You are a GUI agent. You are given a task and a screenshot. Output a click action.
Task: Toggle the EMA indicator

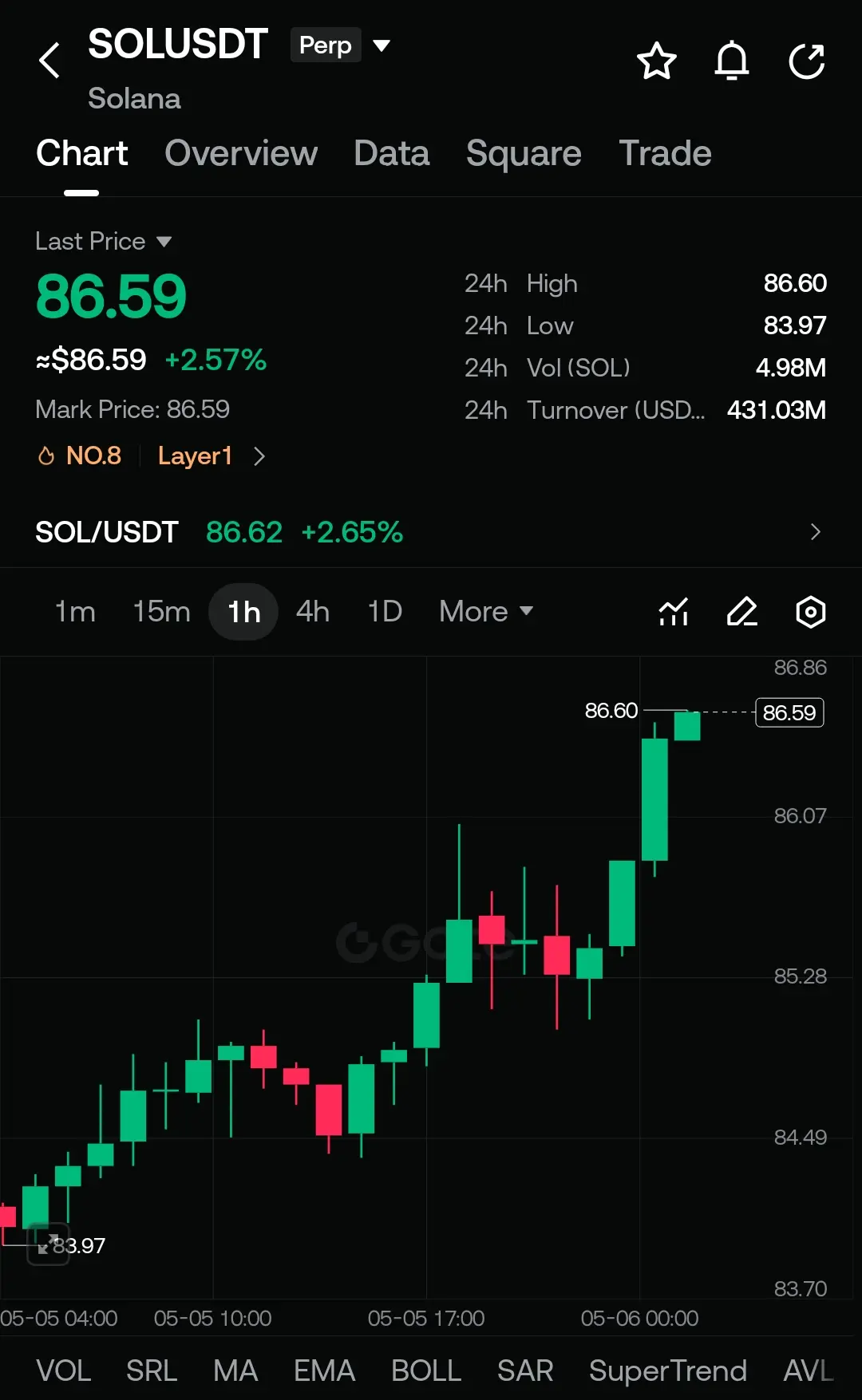(324, 1370)
